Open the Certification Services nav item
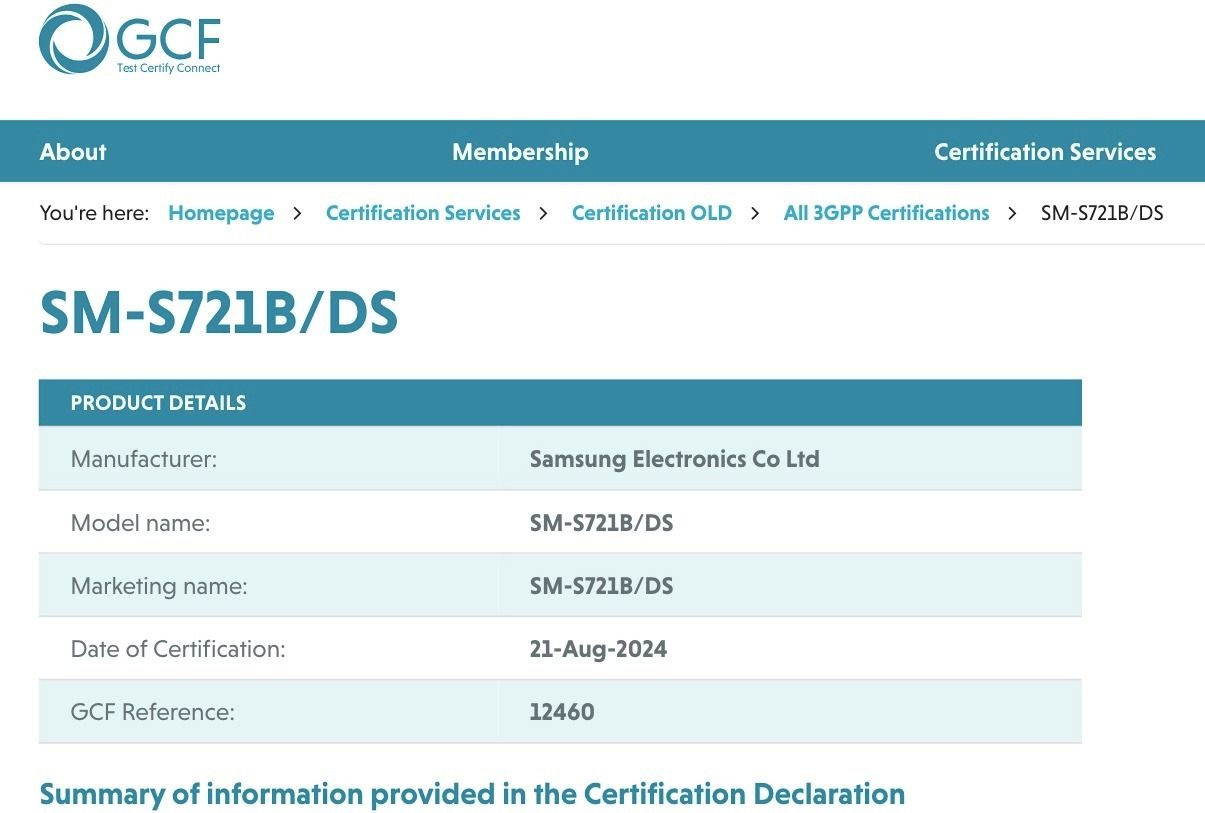1205x813 pixels. coord(1045,152)
